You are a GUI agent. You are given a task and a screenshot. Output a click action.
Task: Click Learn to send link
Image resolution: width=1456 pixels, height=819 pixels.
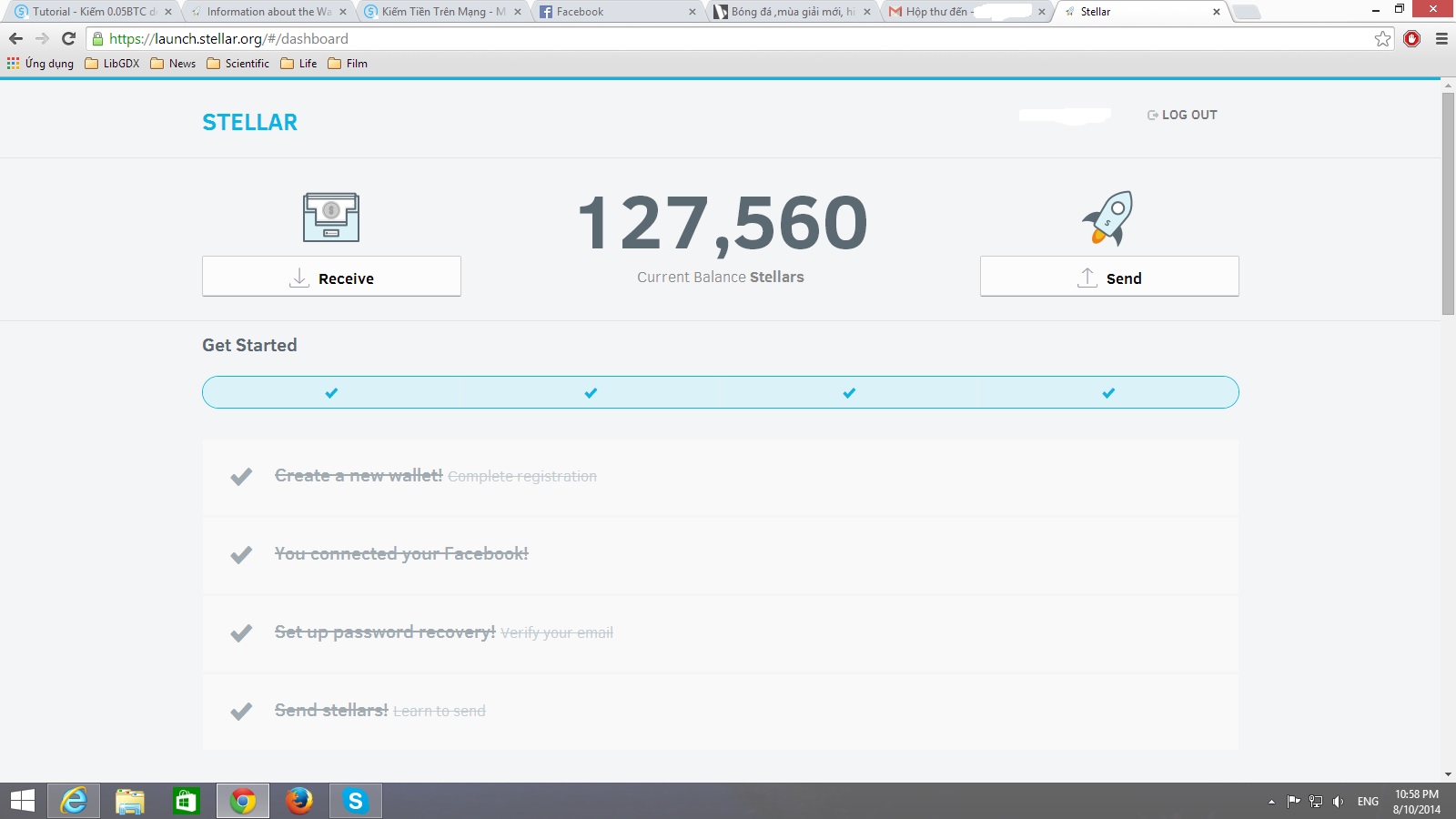coord(440,712)
